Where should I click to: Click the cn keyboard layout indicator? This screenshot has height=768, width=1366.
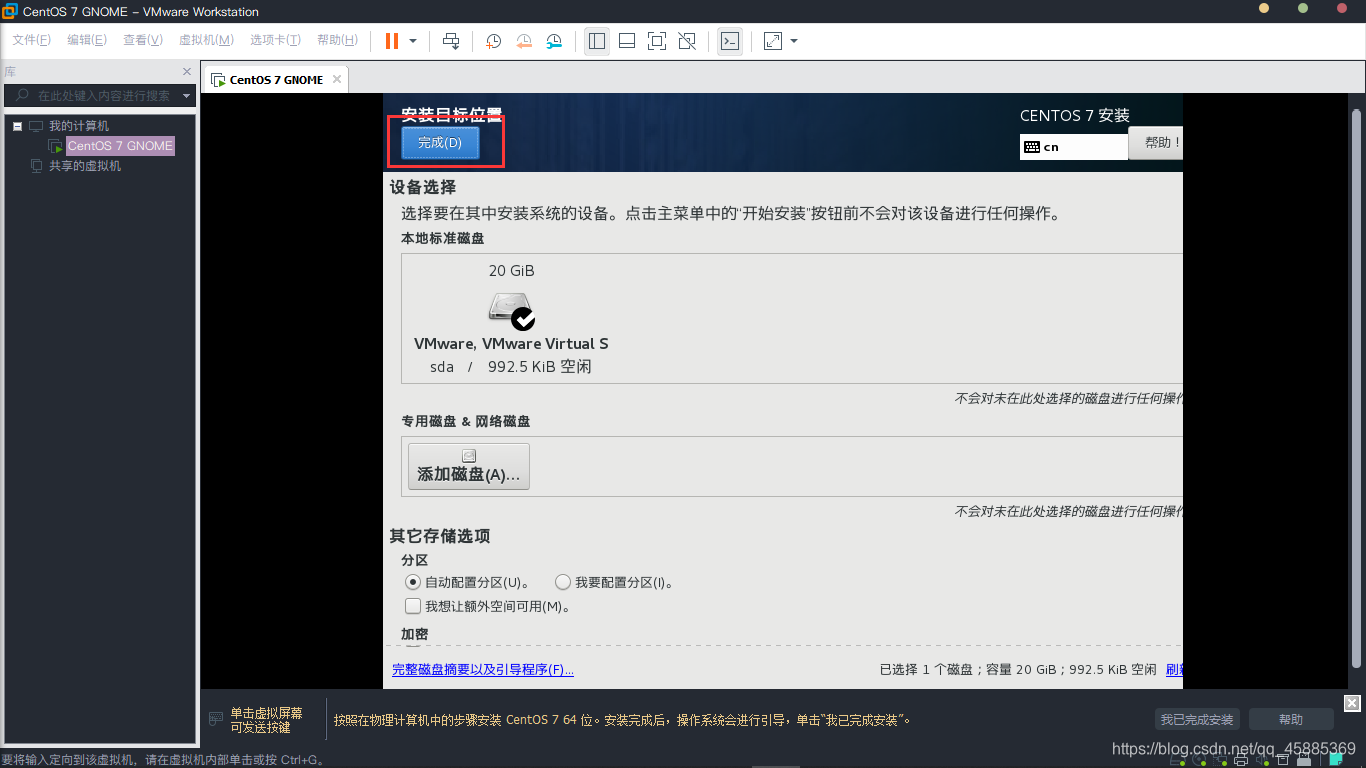(1074, 147)
